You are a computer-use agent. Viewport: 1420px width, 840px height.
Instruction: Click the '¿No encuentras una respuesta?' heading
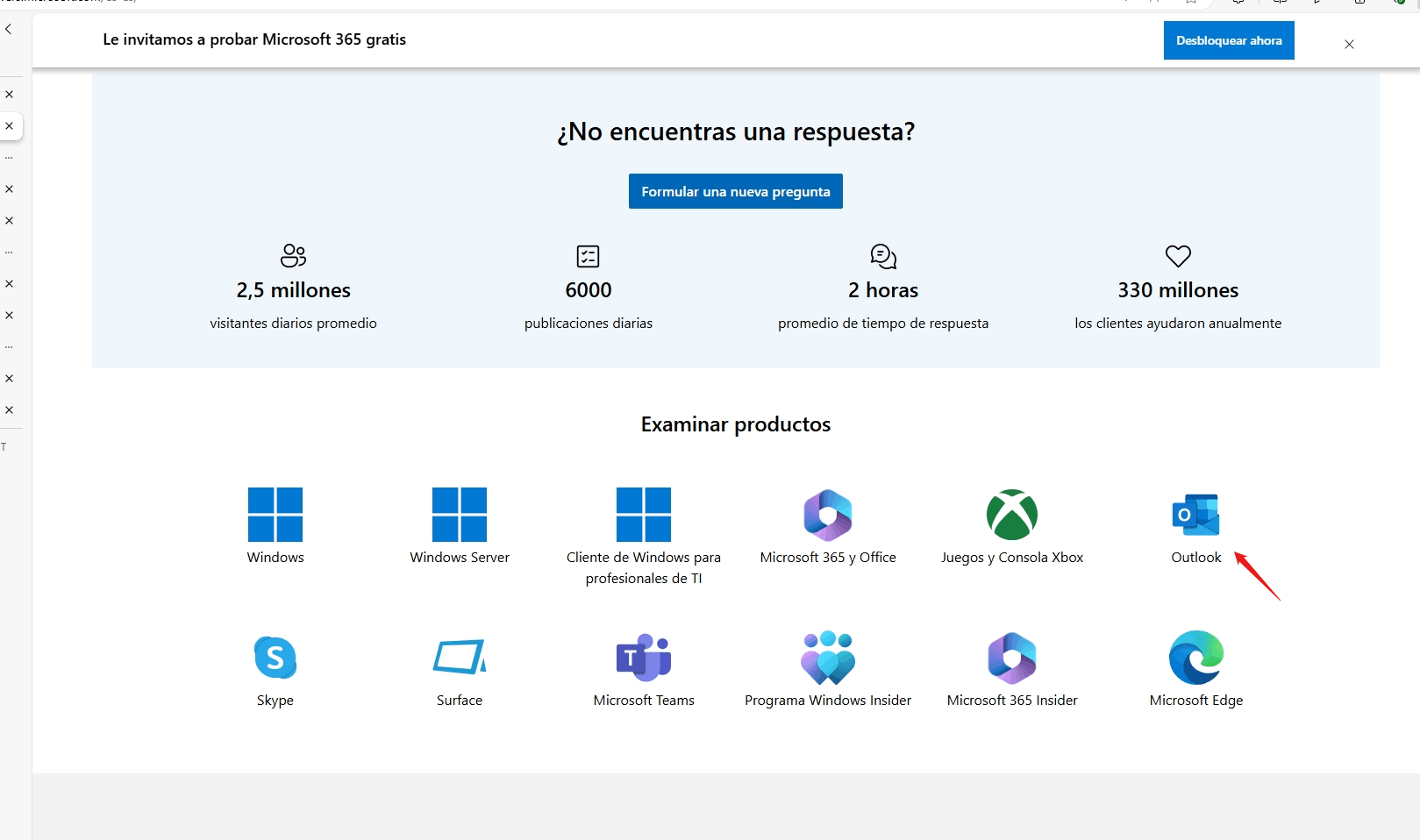tap(736, 132)
